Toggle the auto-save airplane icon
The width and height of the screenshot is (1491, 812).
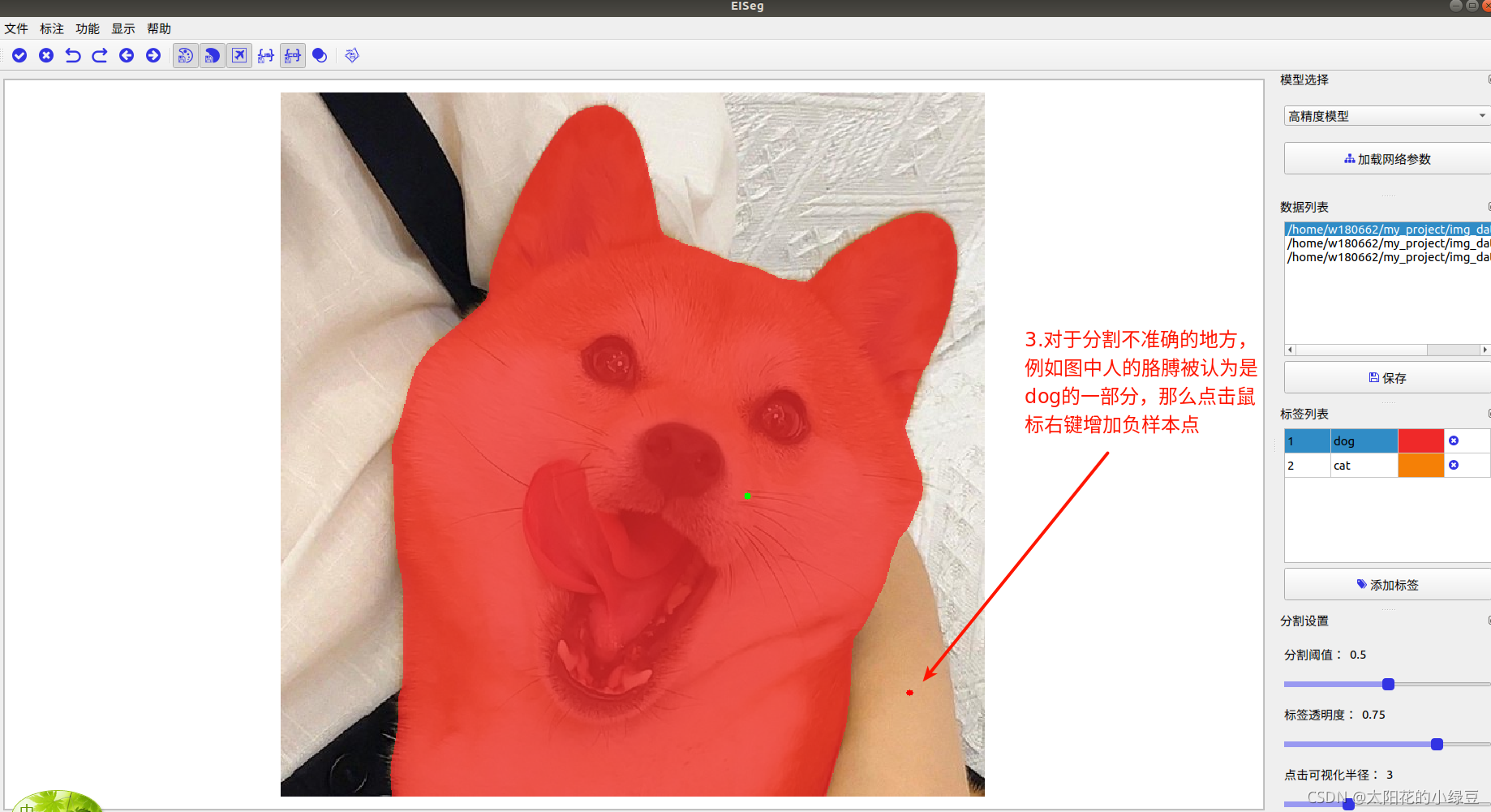point(239,55)
